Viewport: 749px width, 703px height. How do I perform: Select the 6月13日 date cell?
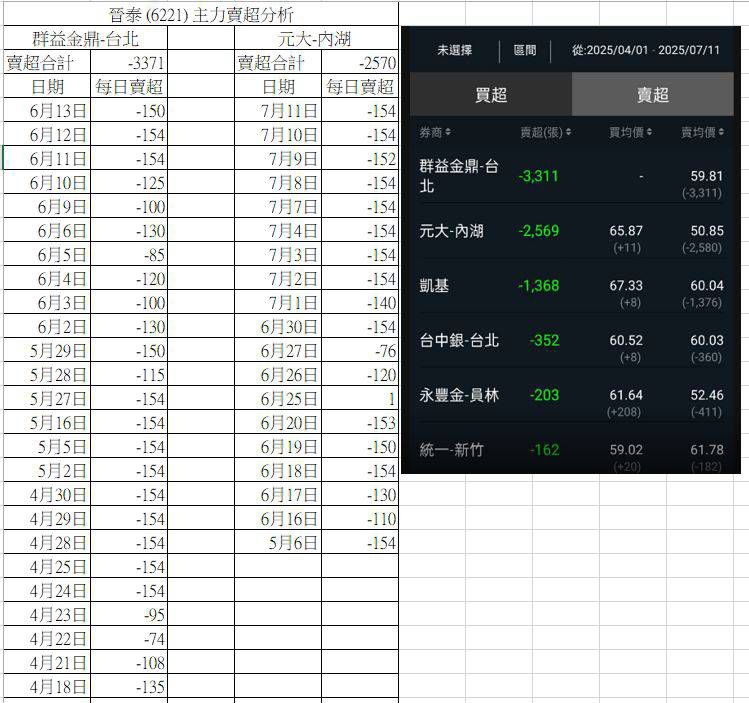[47, 110]
